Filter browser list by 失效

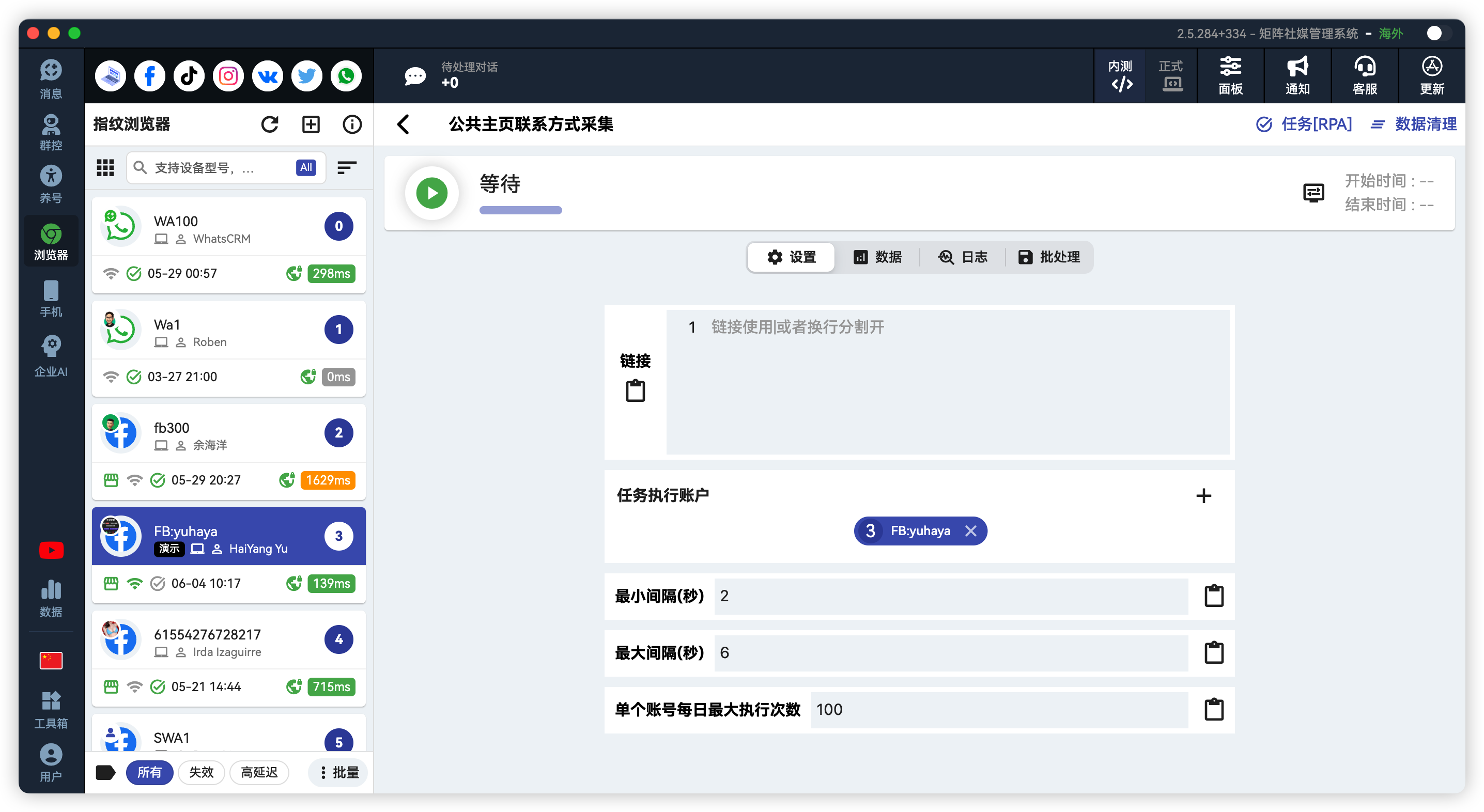click(201, 773)
